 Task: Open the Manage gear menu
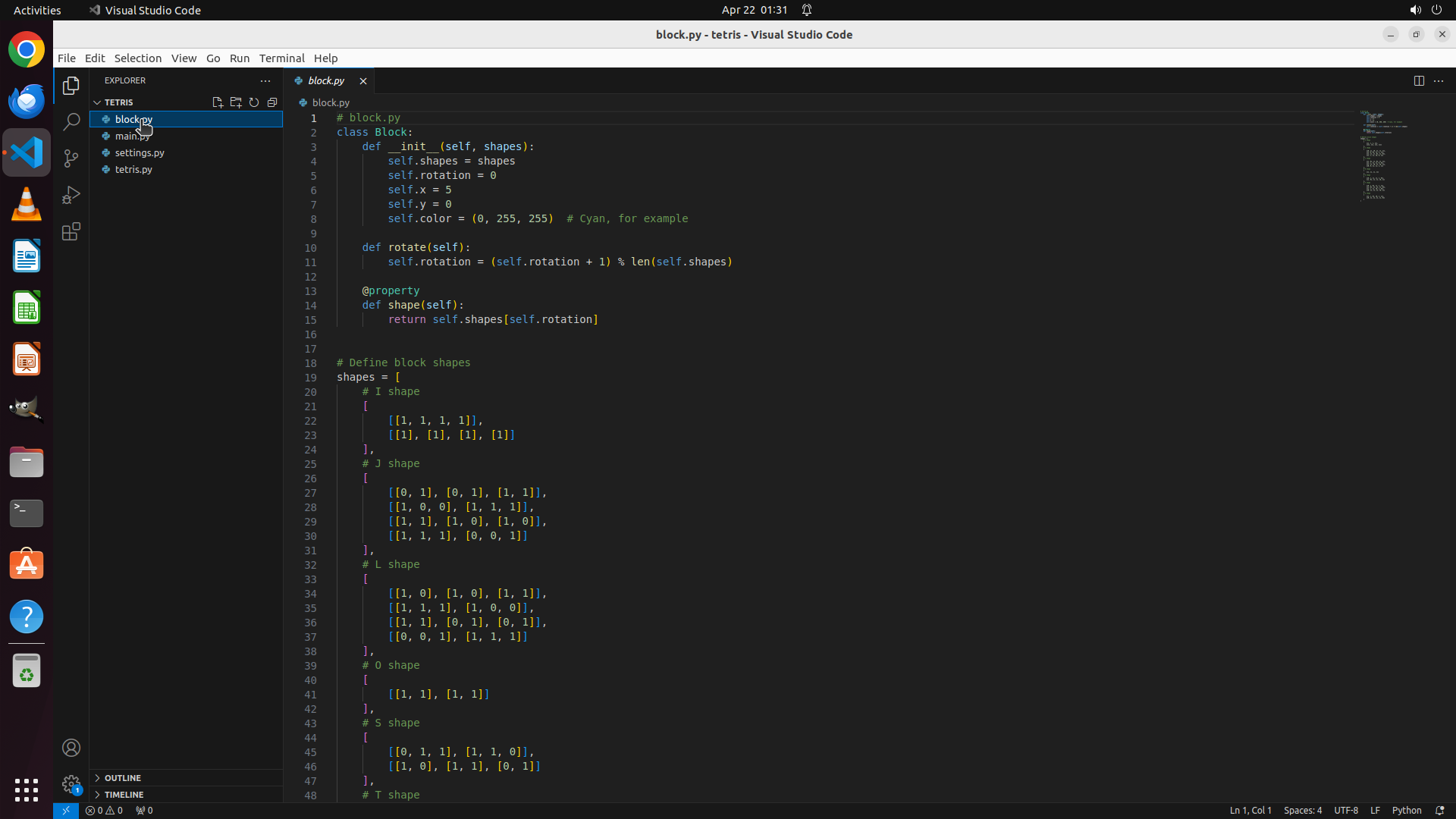tap(71, 783)
